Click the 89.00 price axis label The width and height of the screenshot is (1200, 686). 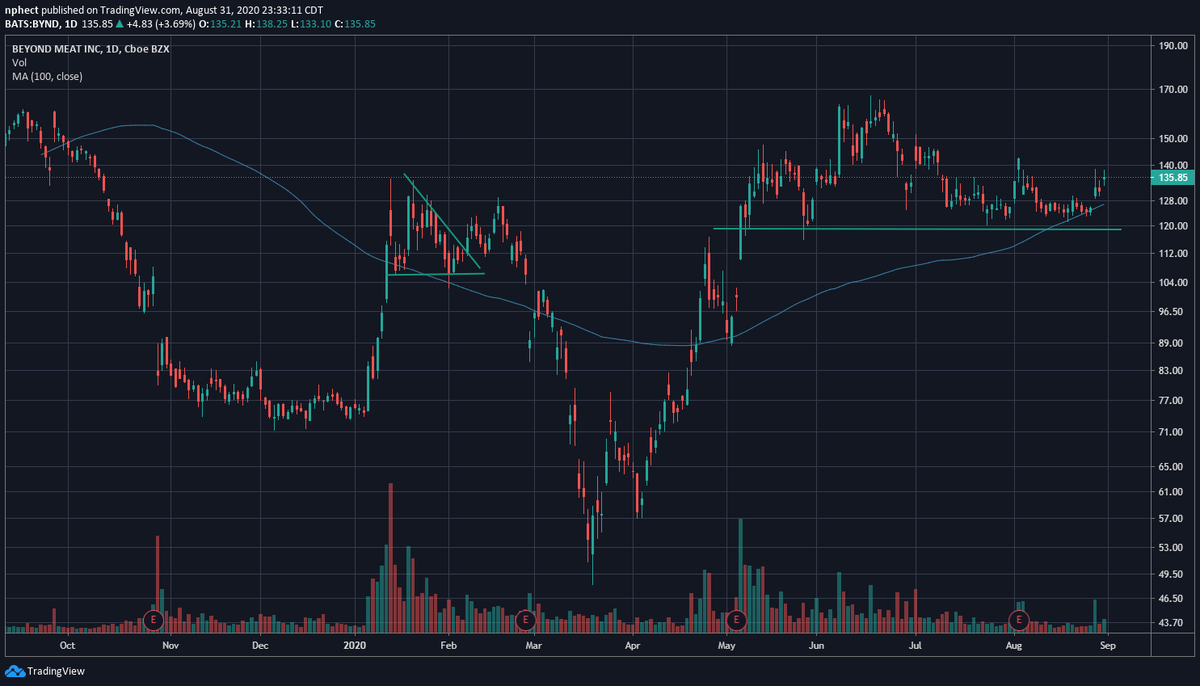(x=1171, y=343)
